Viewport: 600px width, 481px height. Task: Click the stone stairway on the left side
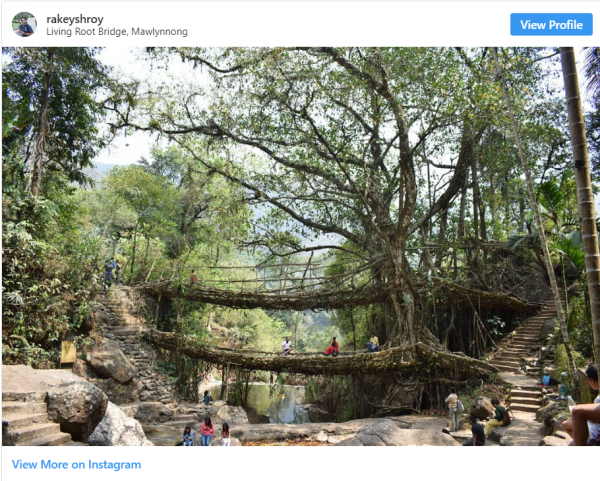(x=125, y=330)
